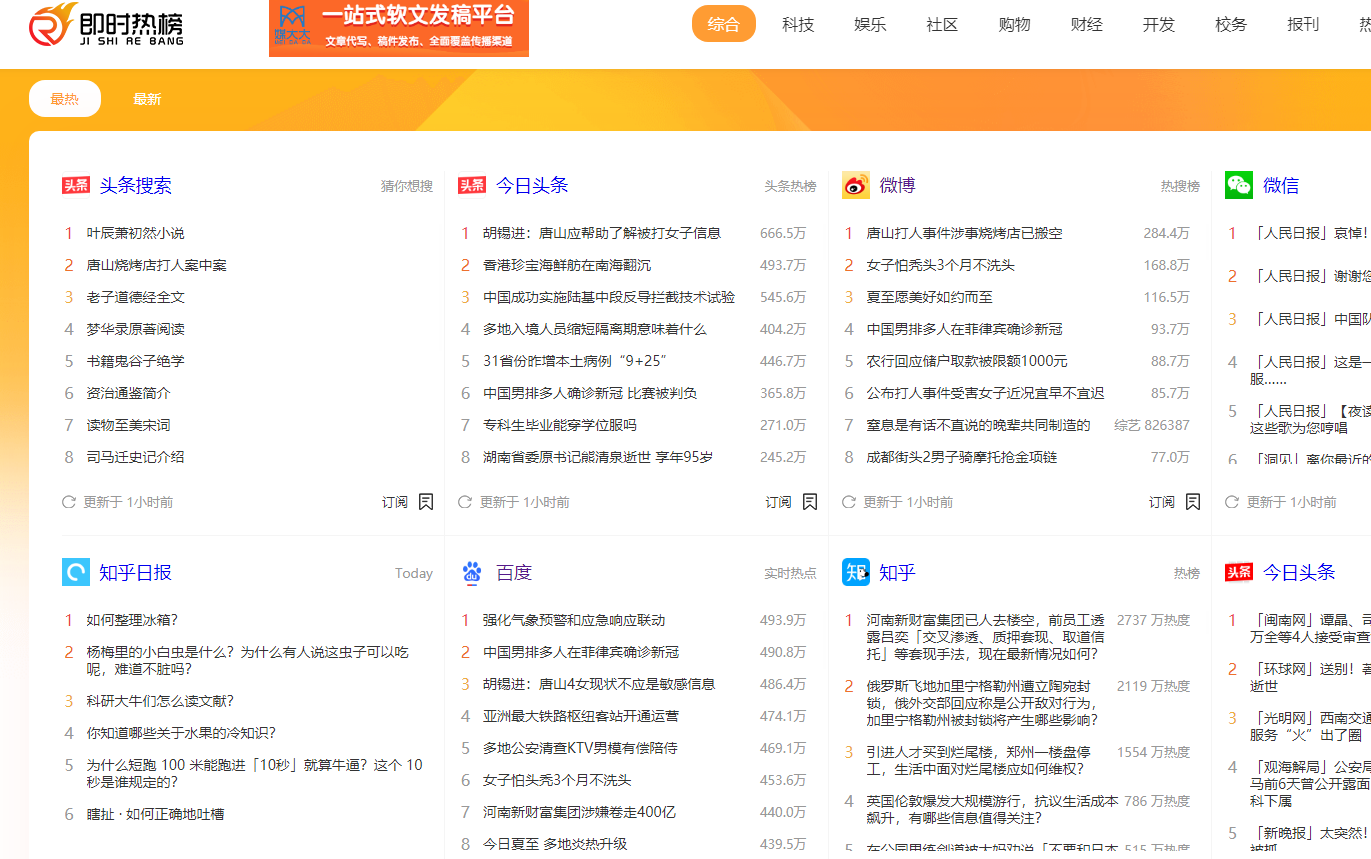Open 胡锡进：唐山应帮助了解被打女子信息 headline
Screen dimensions: 1371x859
click(x=602, y=233)
